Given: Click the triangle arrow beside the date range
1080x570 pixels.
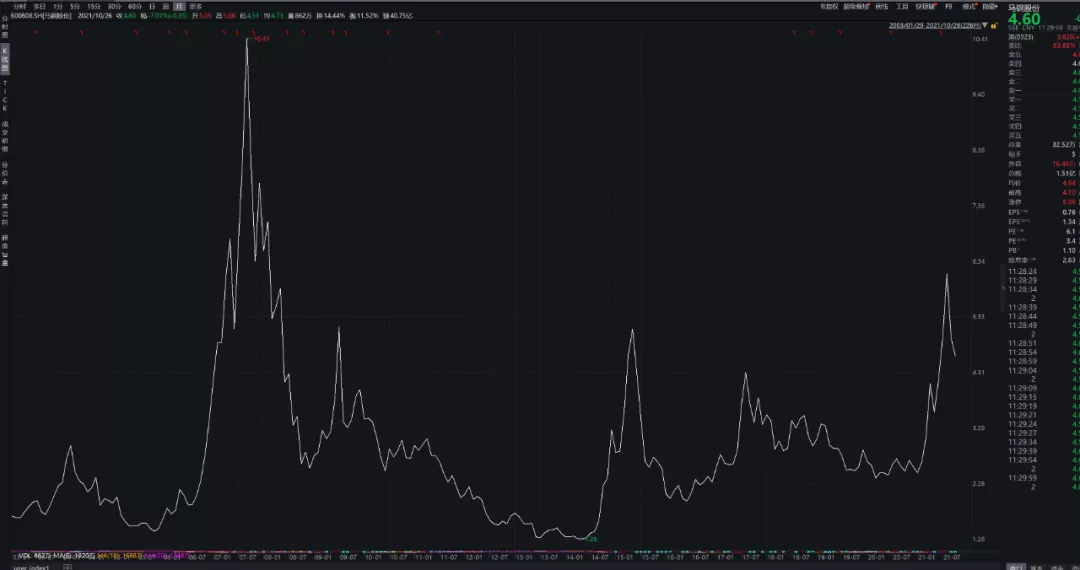Looking at the screenshot, I should tap(986, 25).
